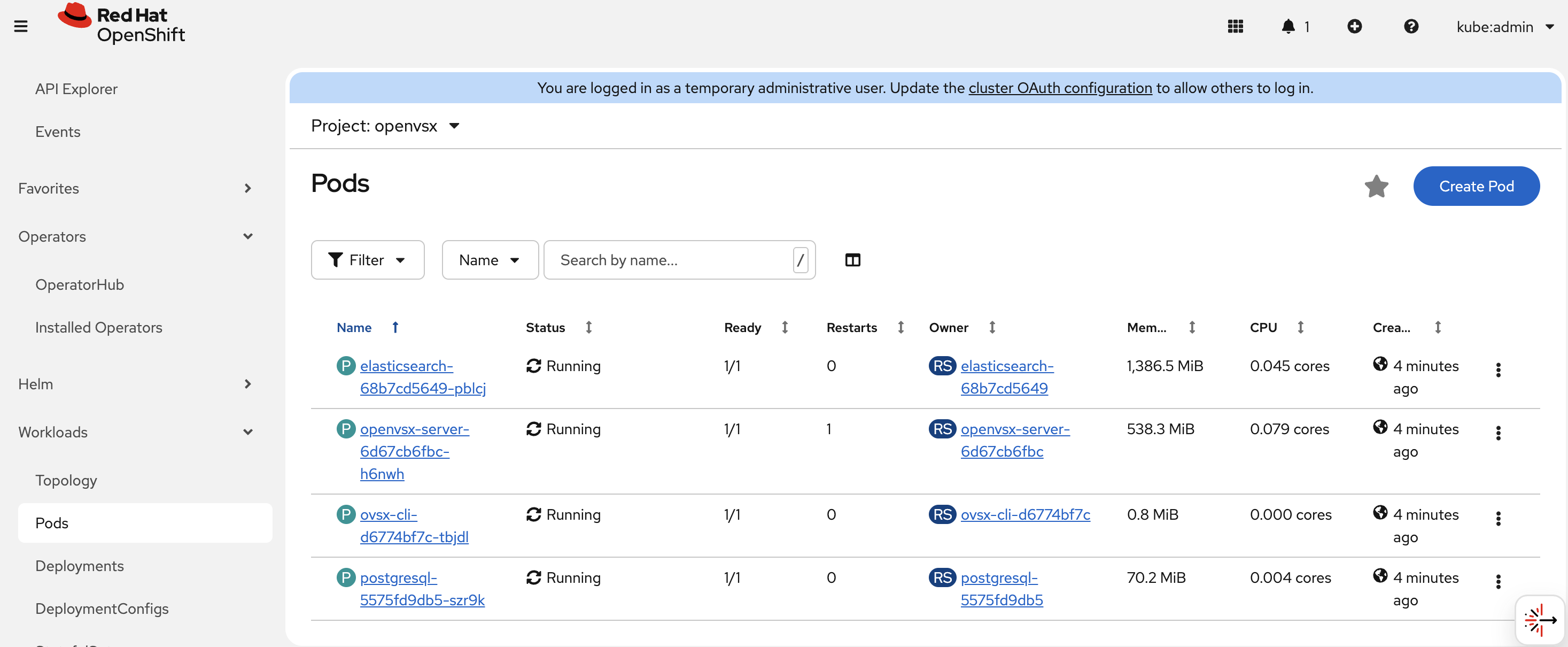Open API Explorer in the sidebar

[x=76, y=89]
